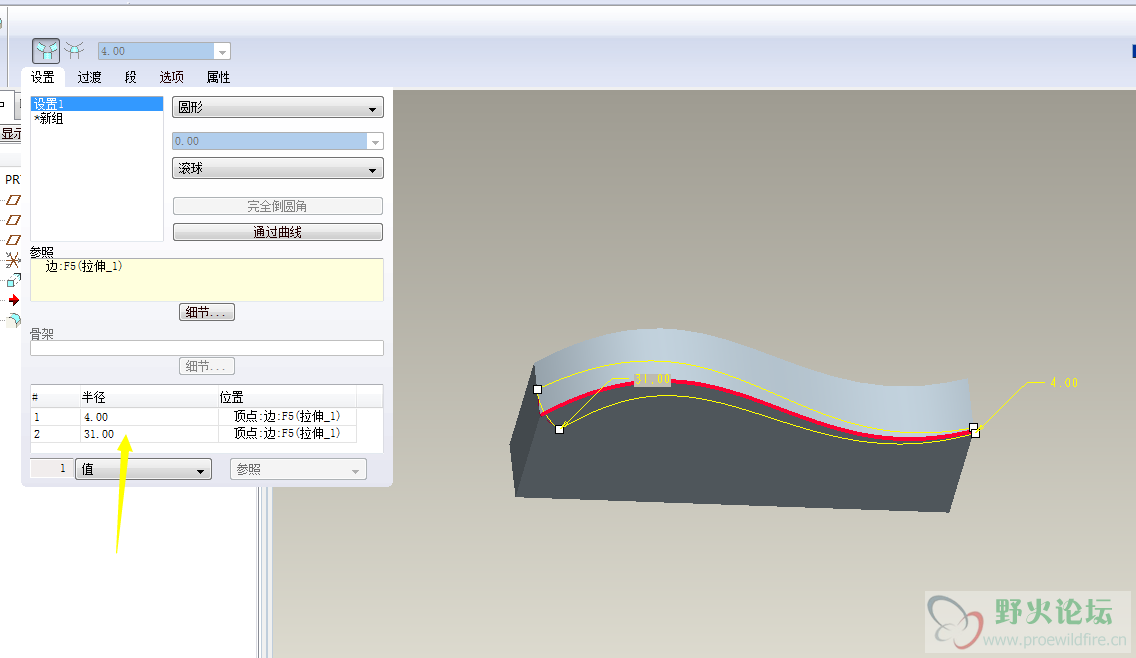Screen dimensions: 1136x658
Task: Click the 完全倒圆角 button
Action: pyautogui.click(x=277, y=207)
